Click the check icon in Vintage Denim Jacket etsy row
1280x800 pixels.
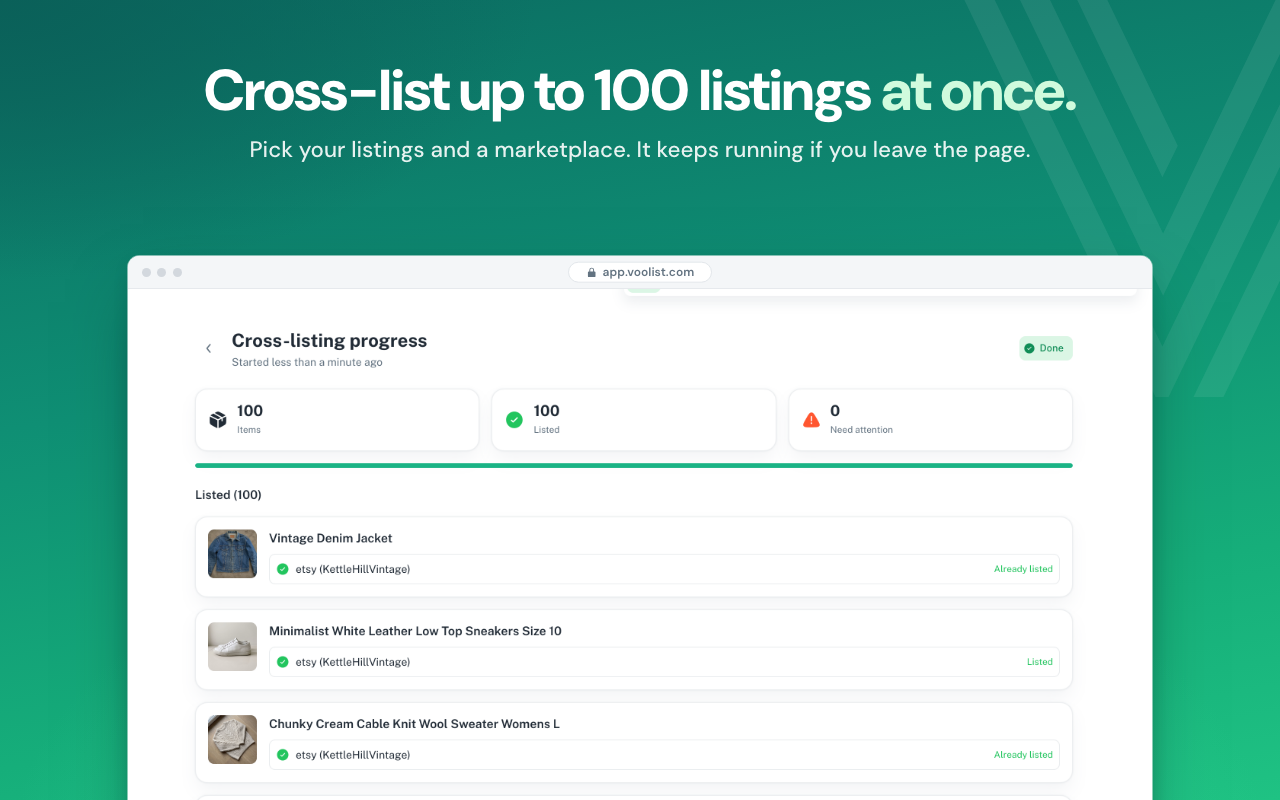(x=282, y=569)
